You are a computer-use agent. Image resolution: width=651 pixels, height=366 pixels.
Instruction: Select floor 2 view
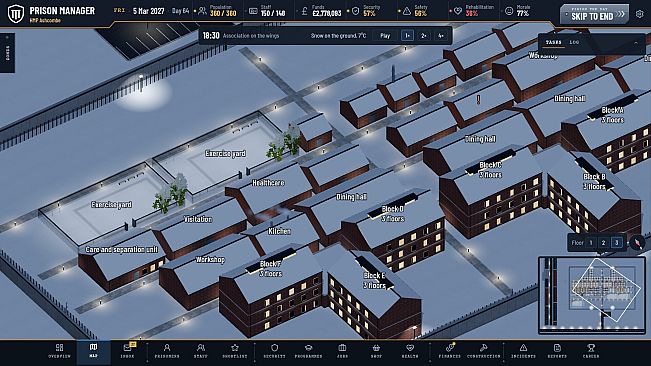pyautogui.click(x=604, y=243)
